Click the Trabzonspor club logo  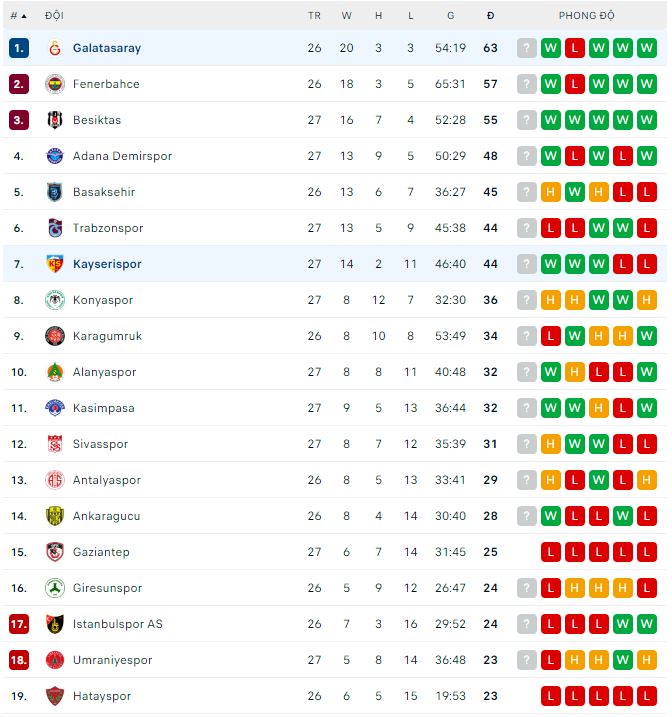pos(54,228)
